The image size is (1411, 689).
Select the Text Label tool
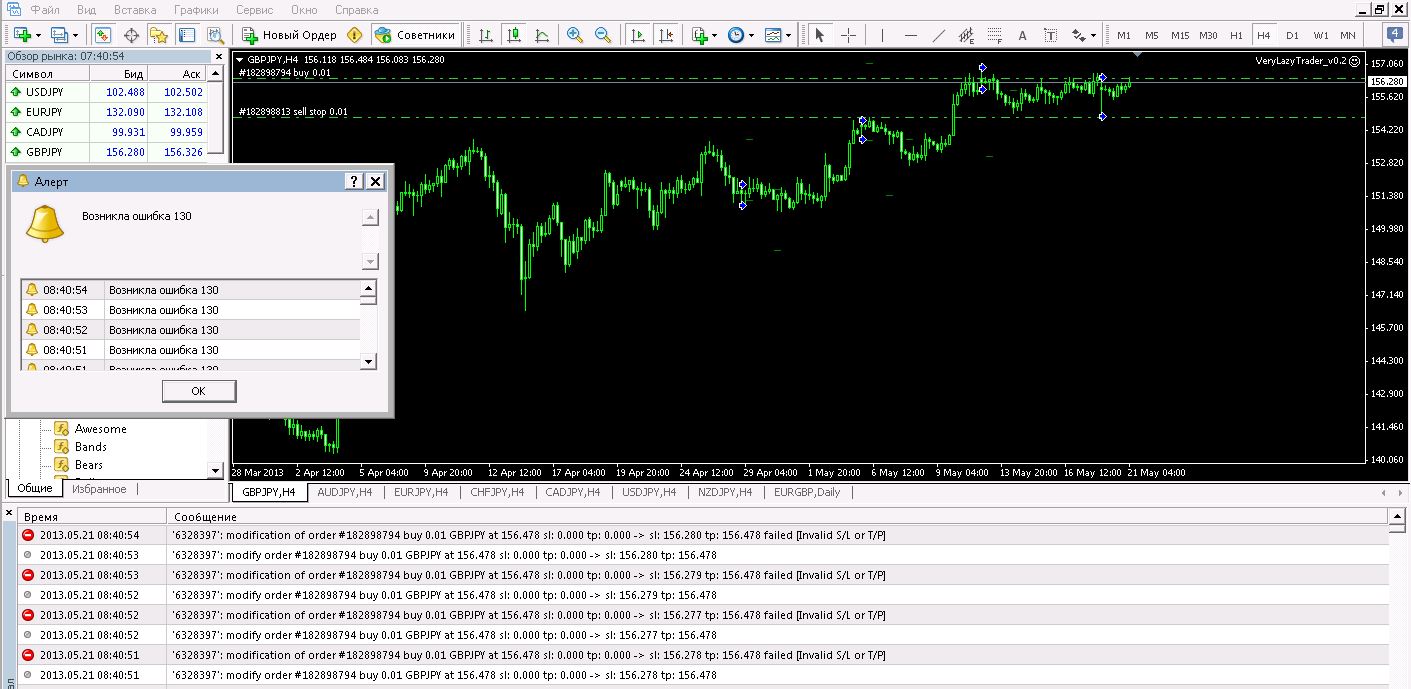1050,35
